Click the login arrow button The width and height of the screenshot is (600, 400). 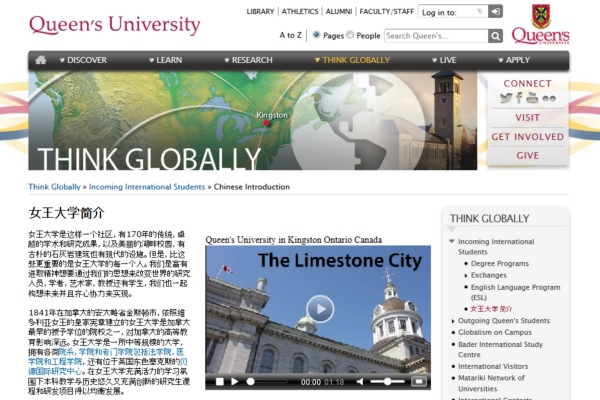(x=495, y=12)
